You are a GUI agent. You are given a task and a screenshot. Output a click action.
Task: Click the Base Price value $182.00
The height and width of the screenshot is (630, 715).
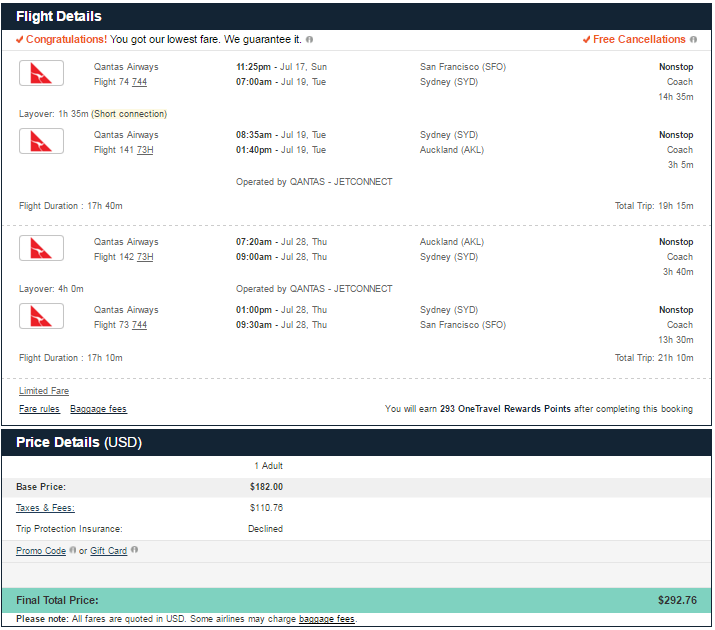[x=266, y=487]
